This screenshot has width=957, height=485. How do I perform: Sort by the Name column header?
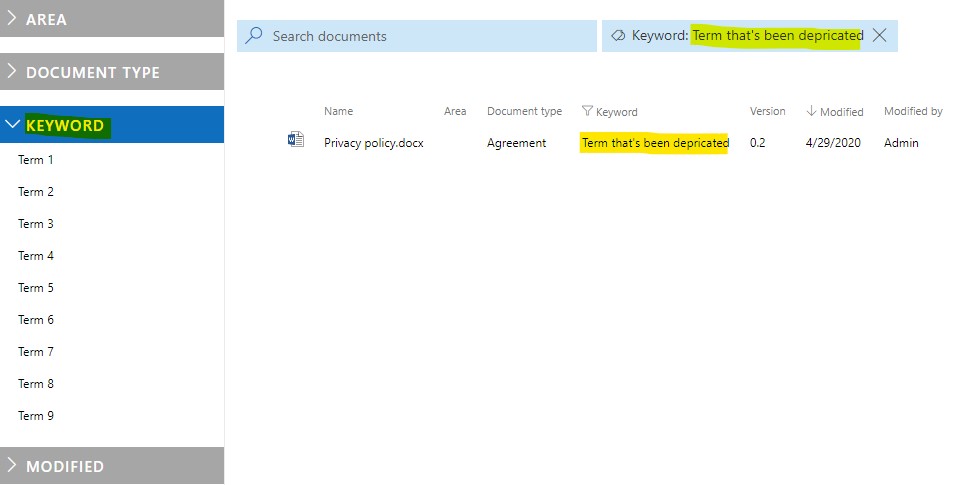[339, 111]
